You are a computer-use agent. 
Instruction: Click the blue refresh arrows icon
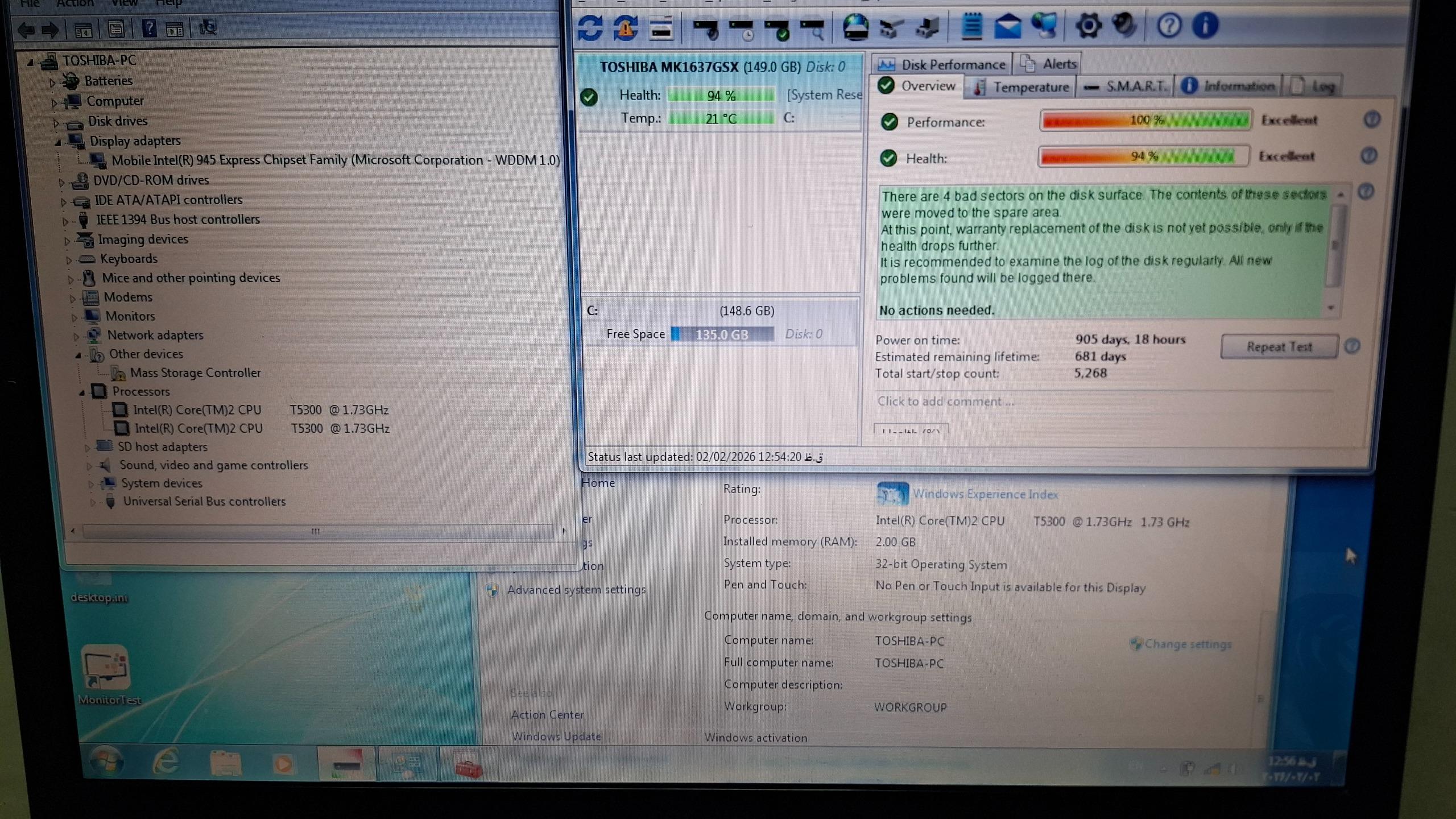point(590,27)
